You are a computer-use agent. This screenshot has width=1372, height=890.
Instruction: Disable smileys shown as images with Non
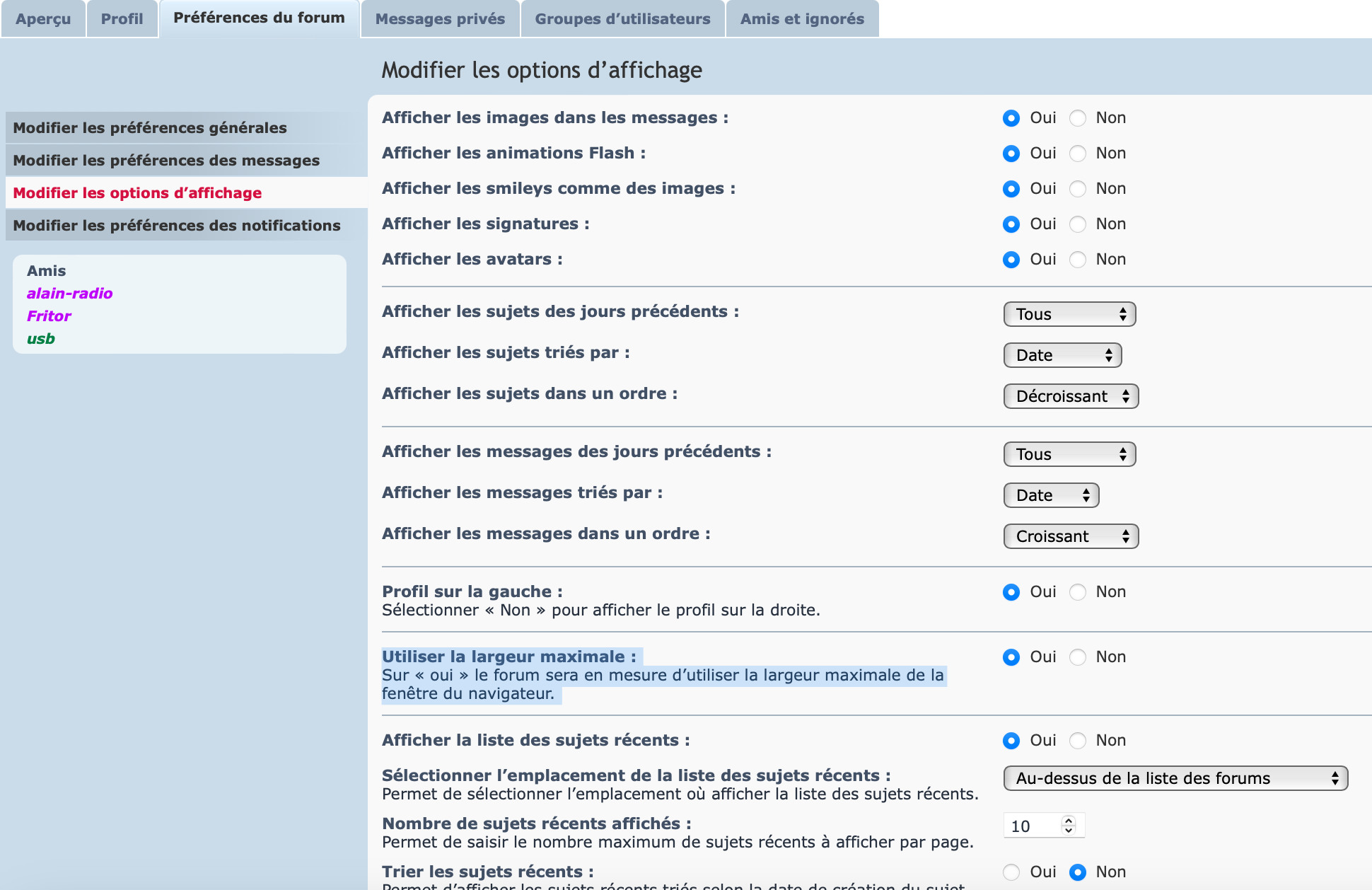(x=1078, y=189)
